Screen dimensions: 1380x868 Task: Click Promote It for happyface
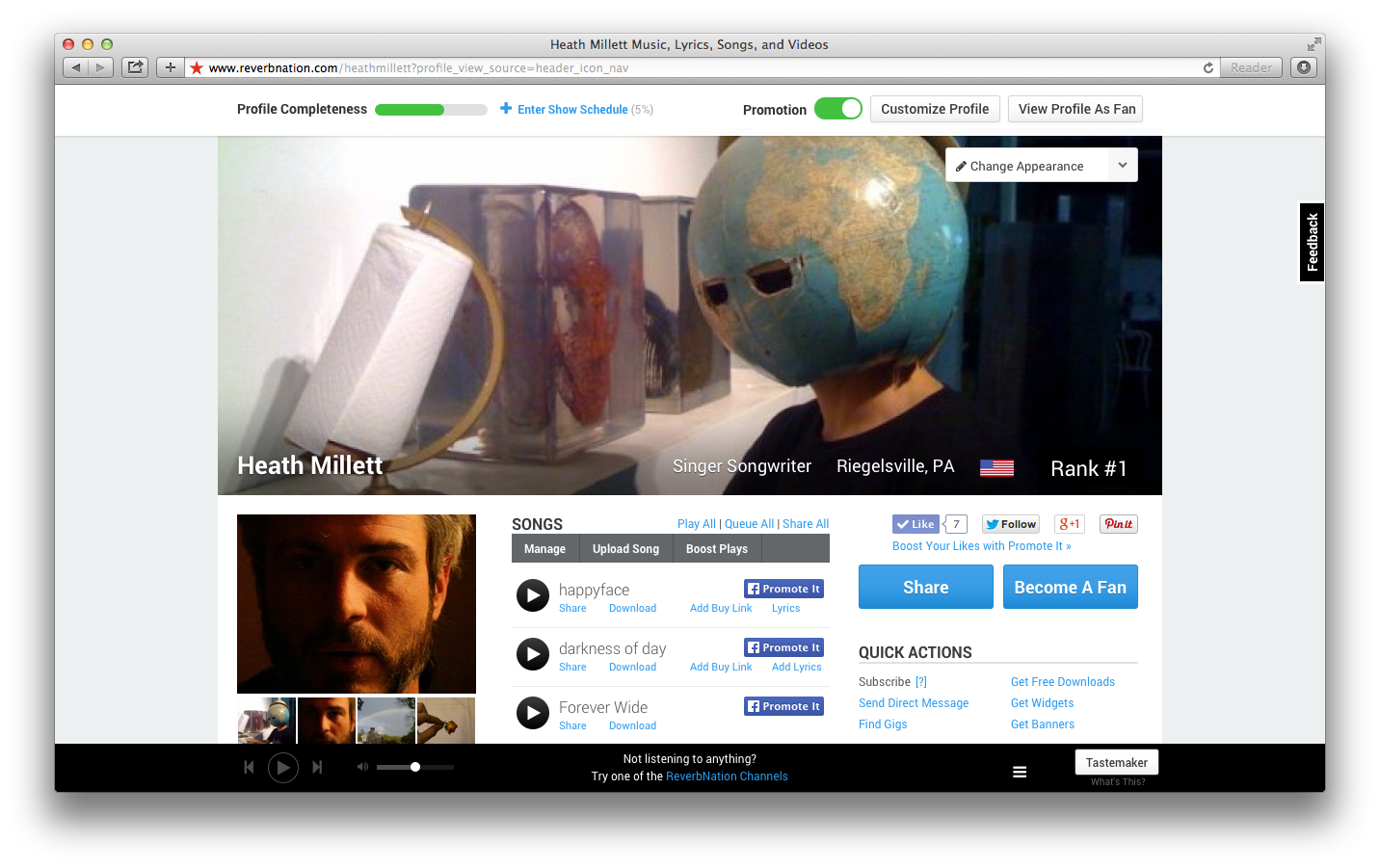click(x=783, y=589)
